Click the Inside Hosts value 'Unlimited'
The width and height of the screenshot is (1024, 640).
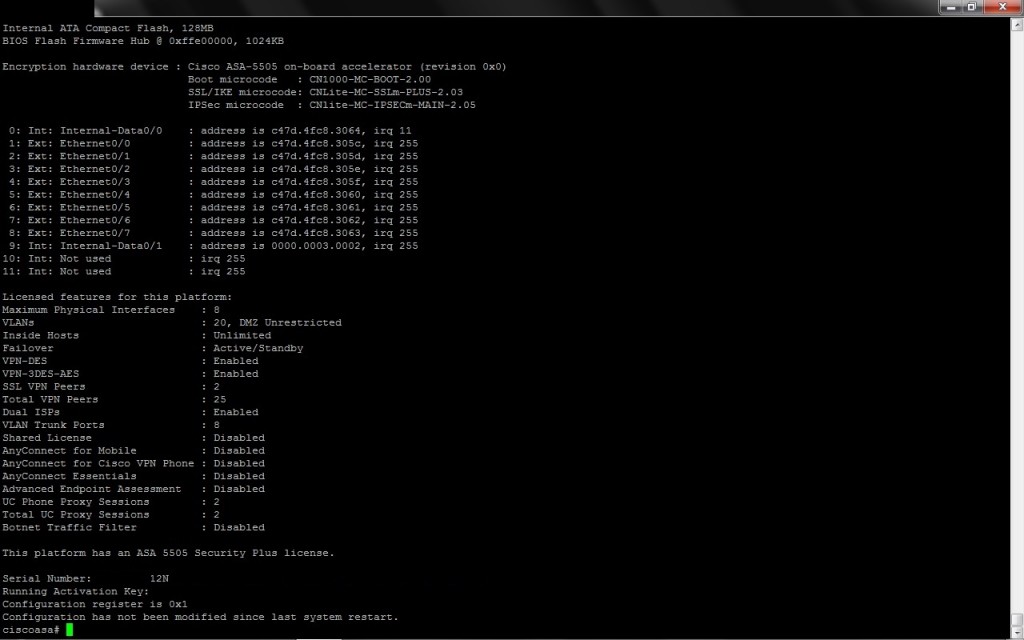tap(242, 335)
